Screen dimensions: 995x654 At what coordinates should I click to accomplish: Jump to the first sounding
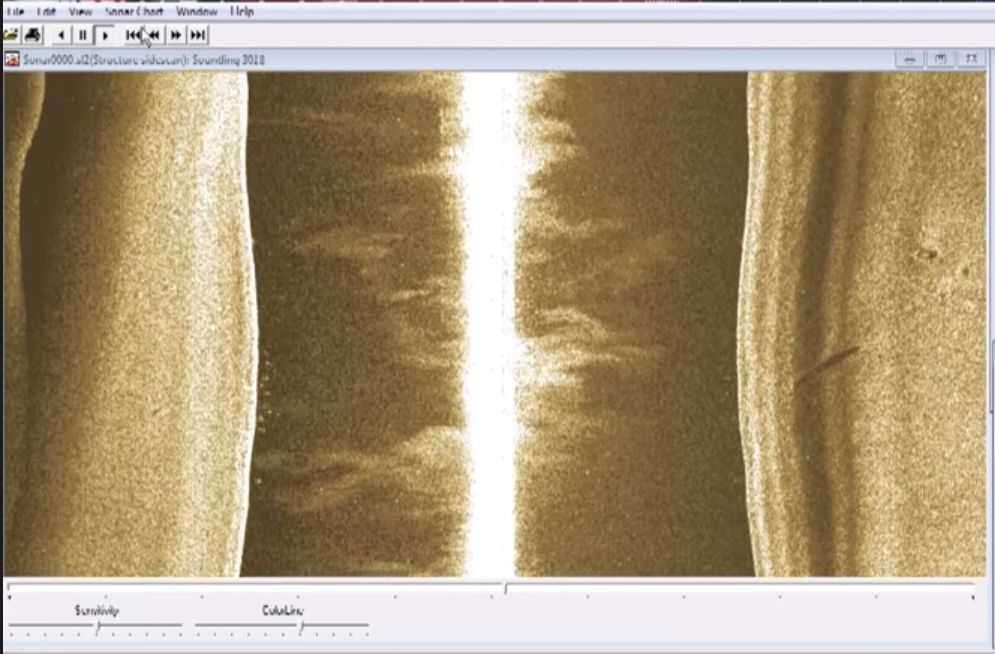133,35
